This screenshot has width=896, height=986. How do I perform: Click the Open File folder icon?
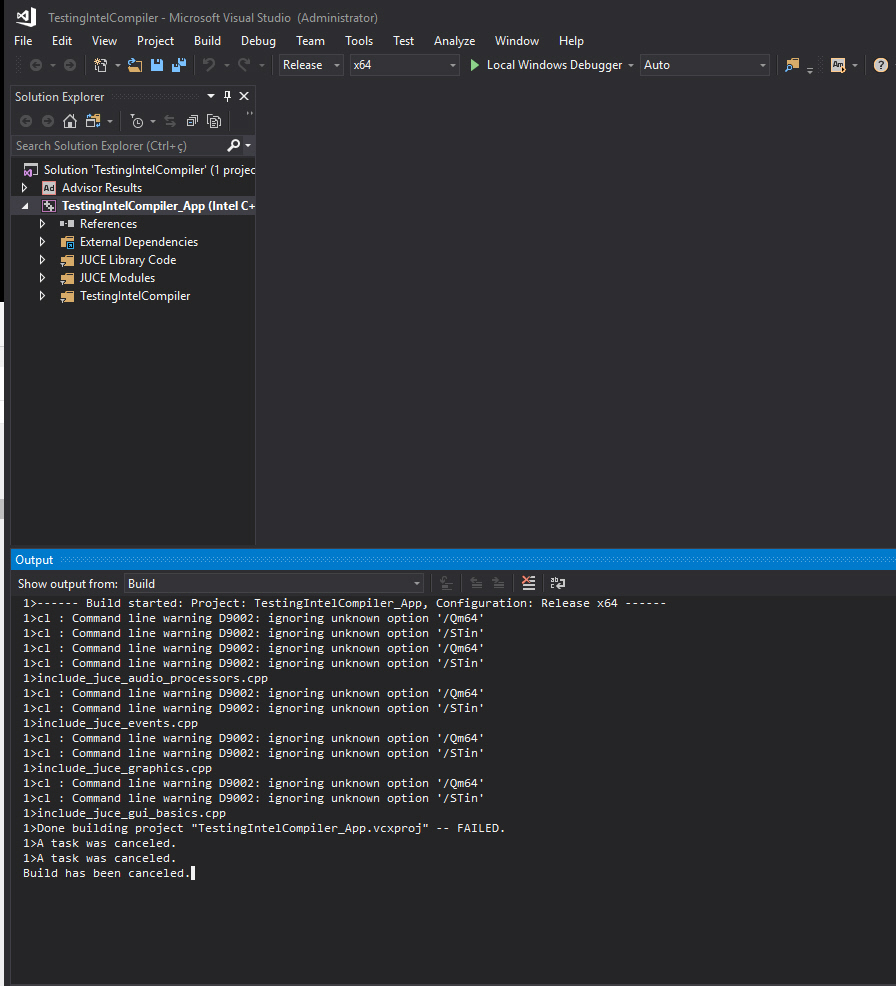pyautogui.click(x=135, y=65)
